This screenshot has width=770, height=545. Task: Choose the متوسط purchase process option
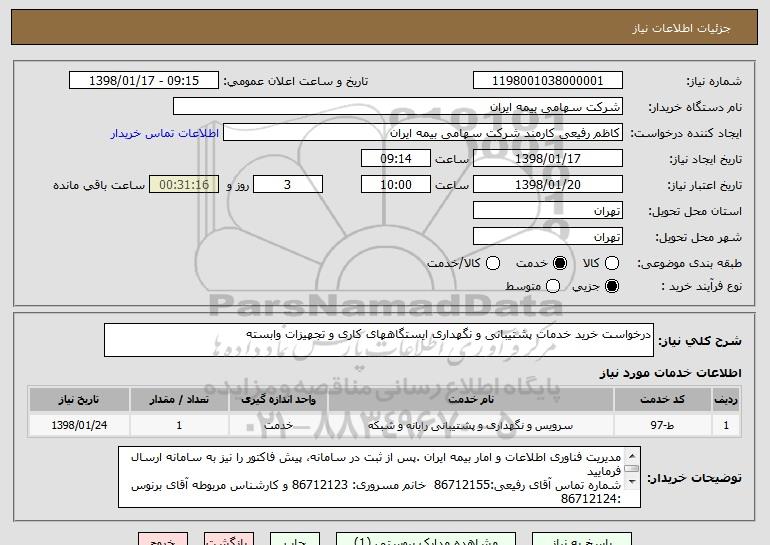553,286
